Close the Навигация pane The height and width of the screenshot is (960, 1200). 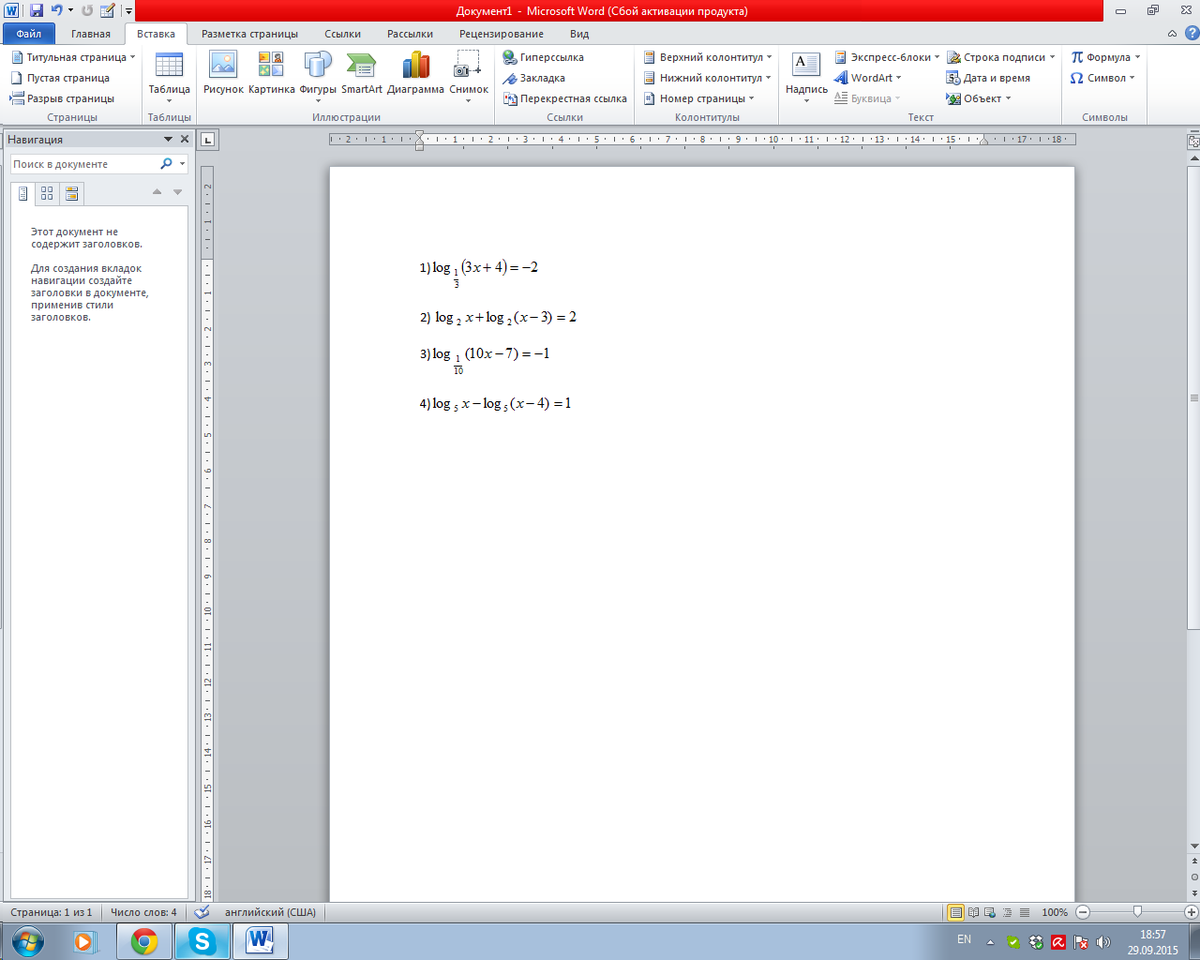click(x=184, y=140)
